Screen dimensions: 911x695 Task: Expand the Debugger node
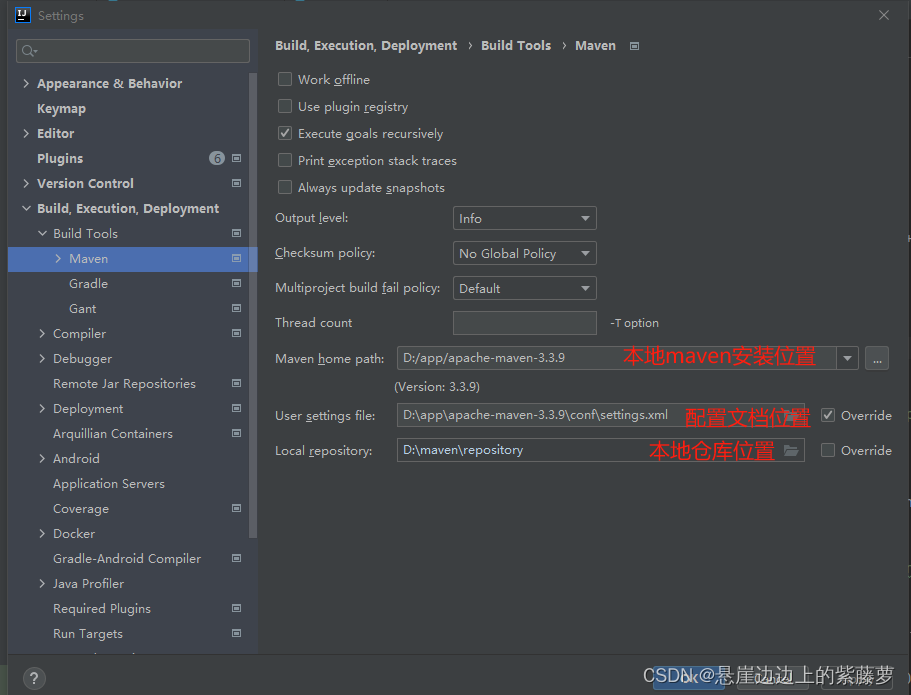pyautogui.click(x=42, y=358)
